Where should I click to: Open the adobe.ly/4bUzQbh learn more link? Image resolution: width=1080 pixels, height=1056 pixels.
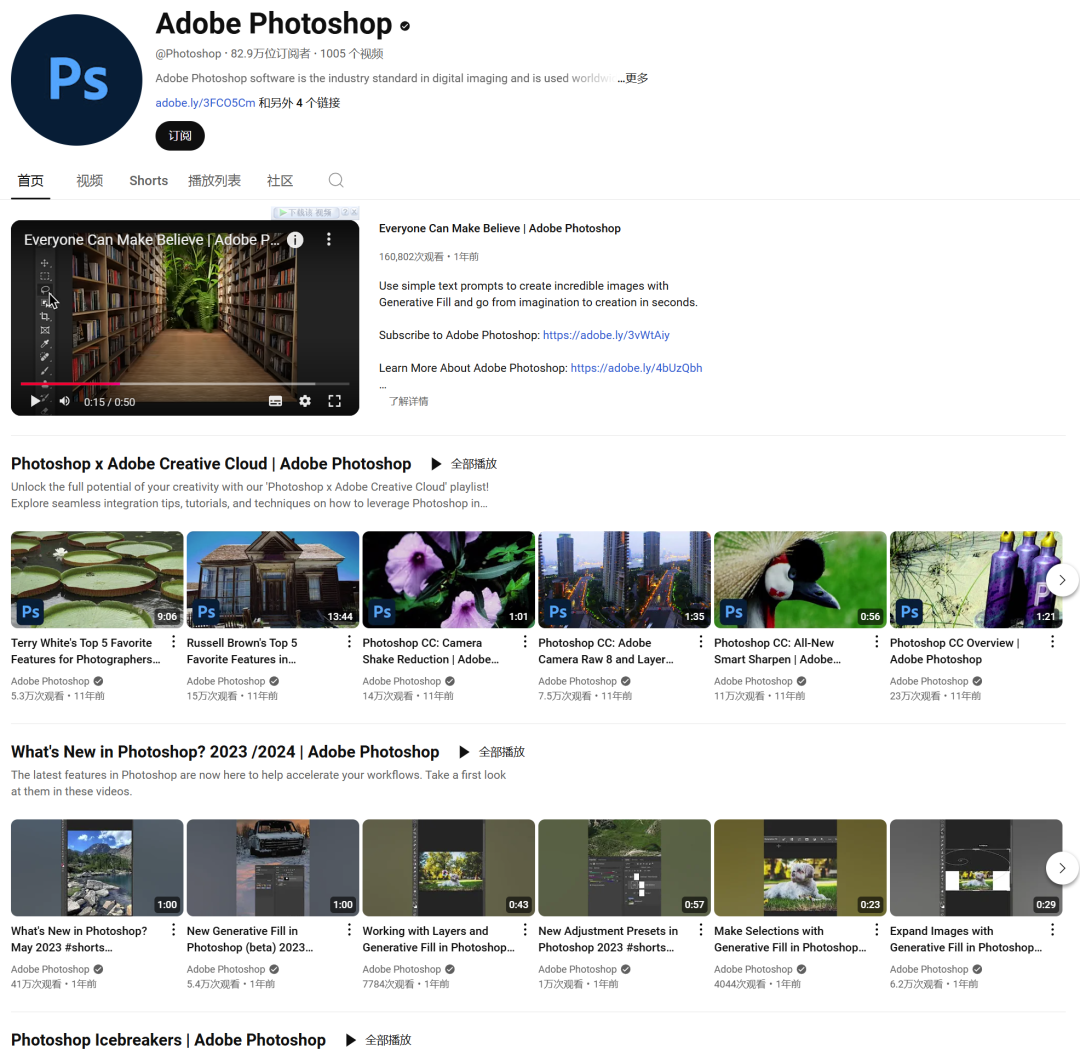[636, 368]
